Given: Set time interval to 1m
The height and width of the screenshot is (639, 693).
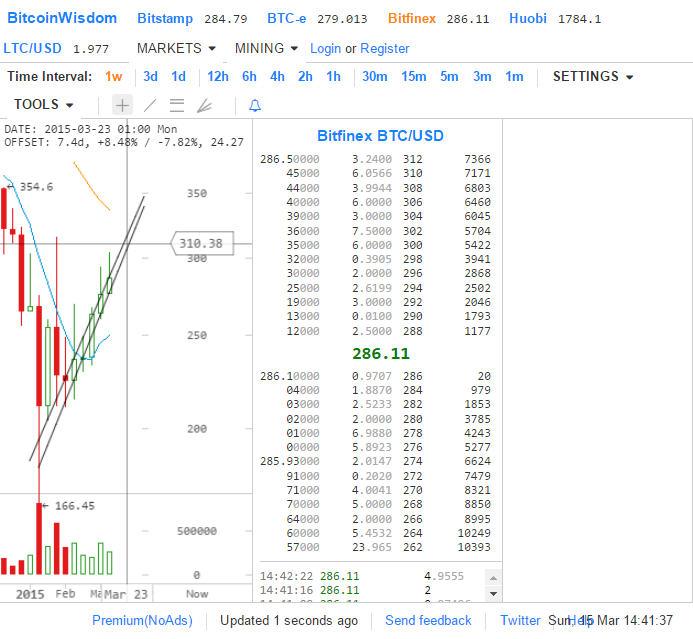Looking at the screenshot, I should pos(514,76).
